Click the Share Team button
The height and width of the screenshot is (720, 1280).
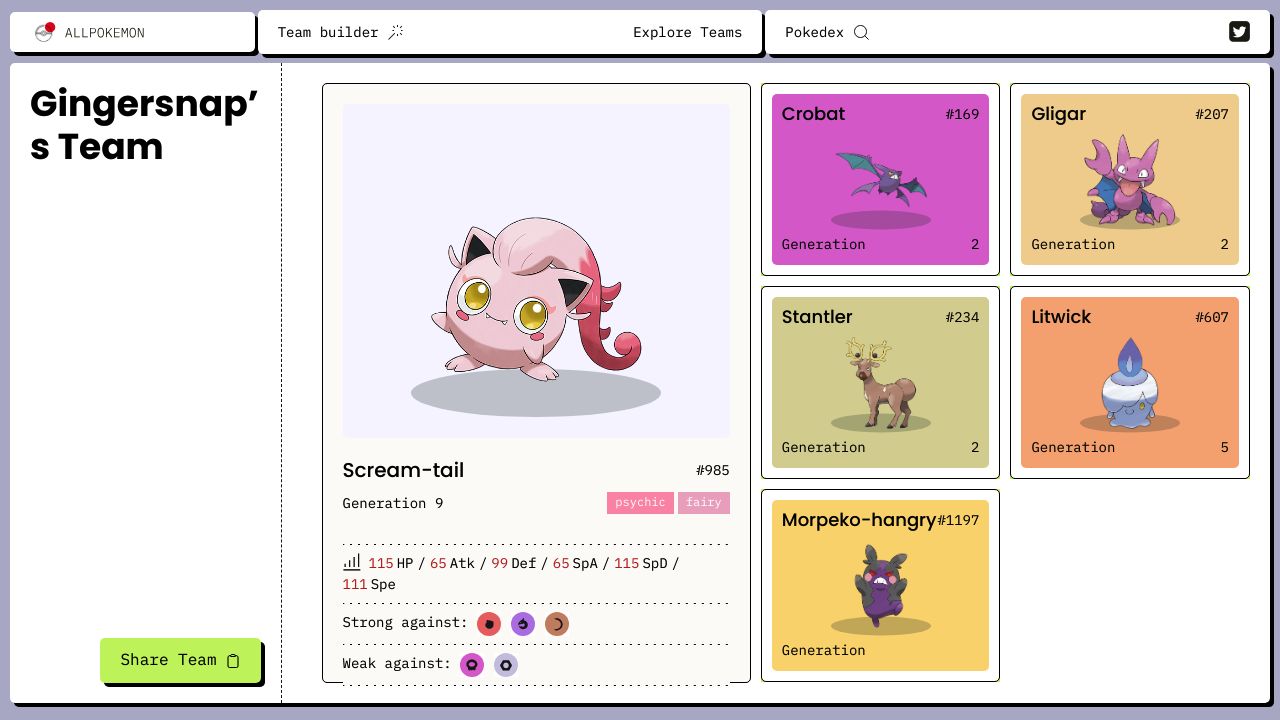pyautogui.click(x=181, y=660)
